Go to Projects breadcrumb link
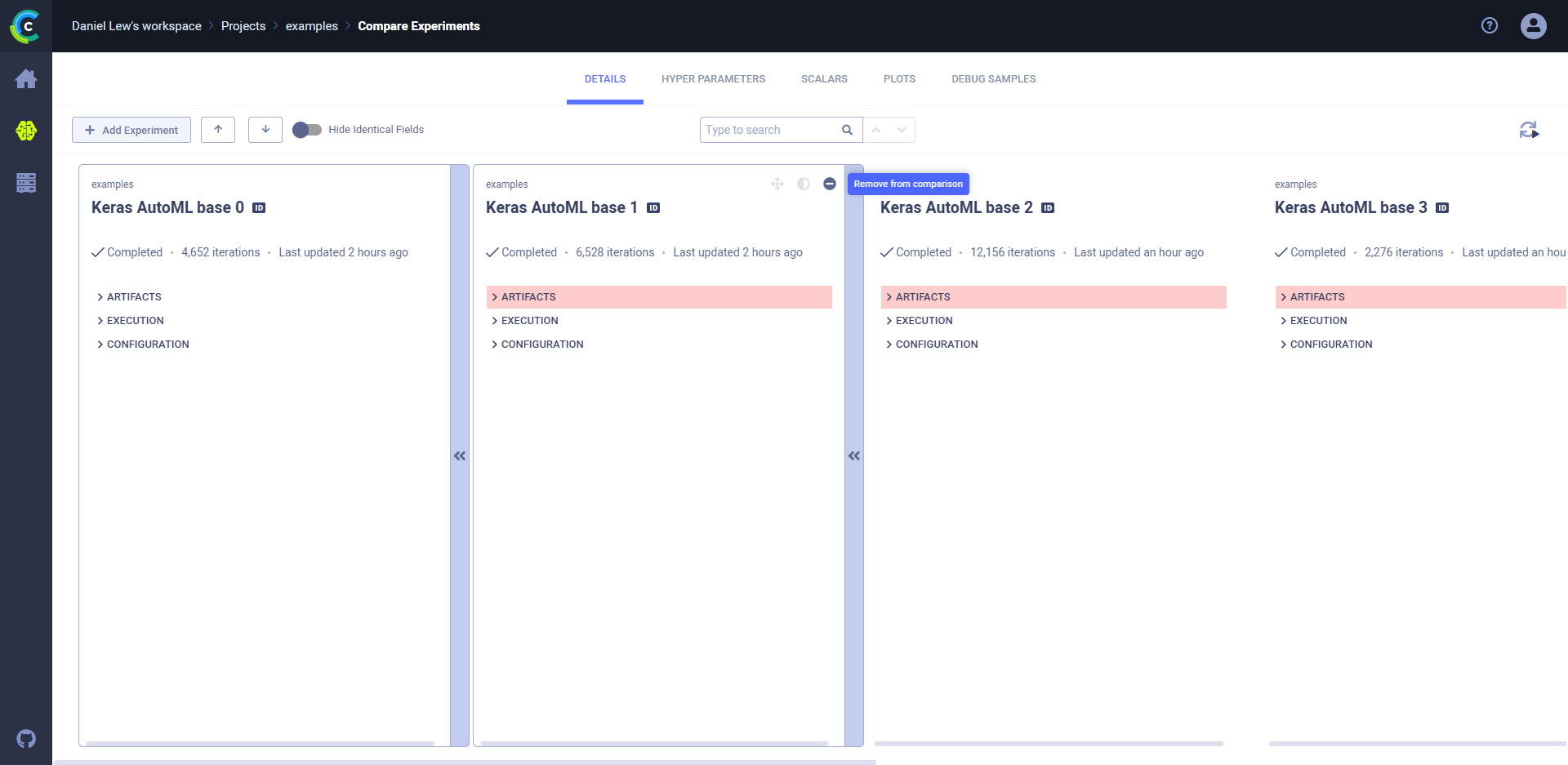This screenshot has height=765, width=1568. (x=243, y=26)
